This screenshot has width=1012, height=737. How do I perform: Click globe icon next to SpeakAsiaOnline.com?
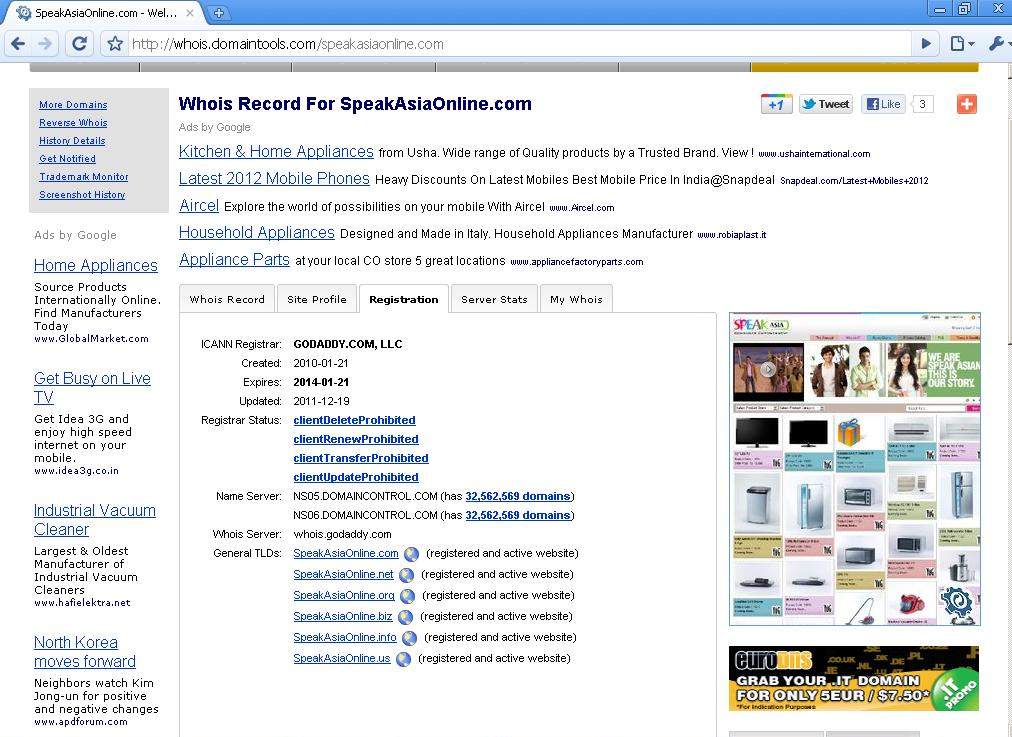pyautogui.click(x=411, y=554)
